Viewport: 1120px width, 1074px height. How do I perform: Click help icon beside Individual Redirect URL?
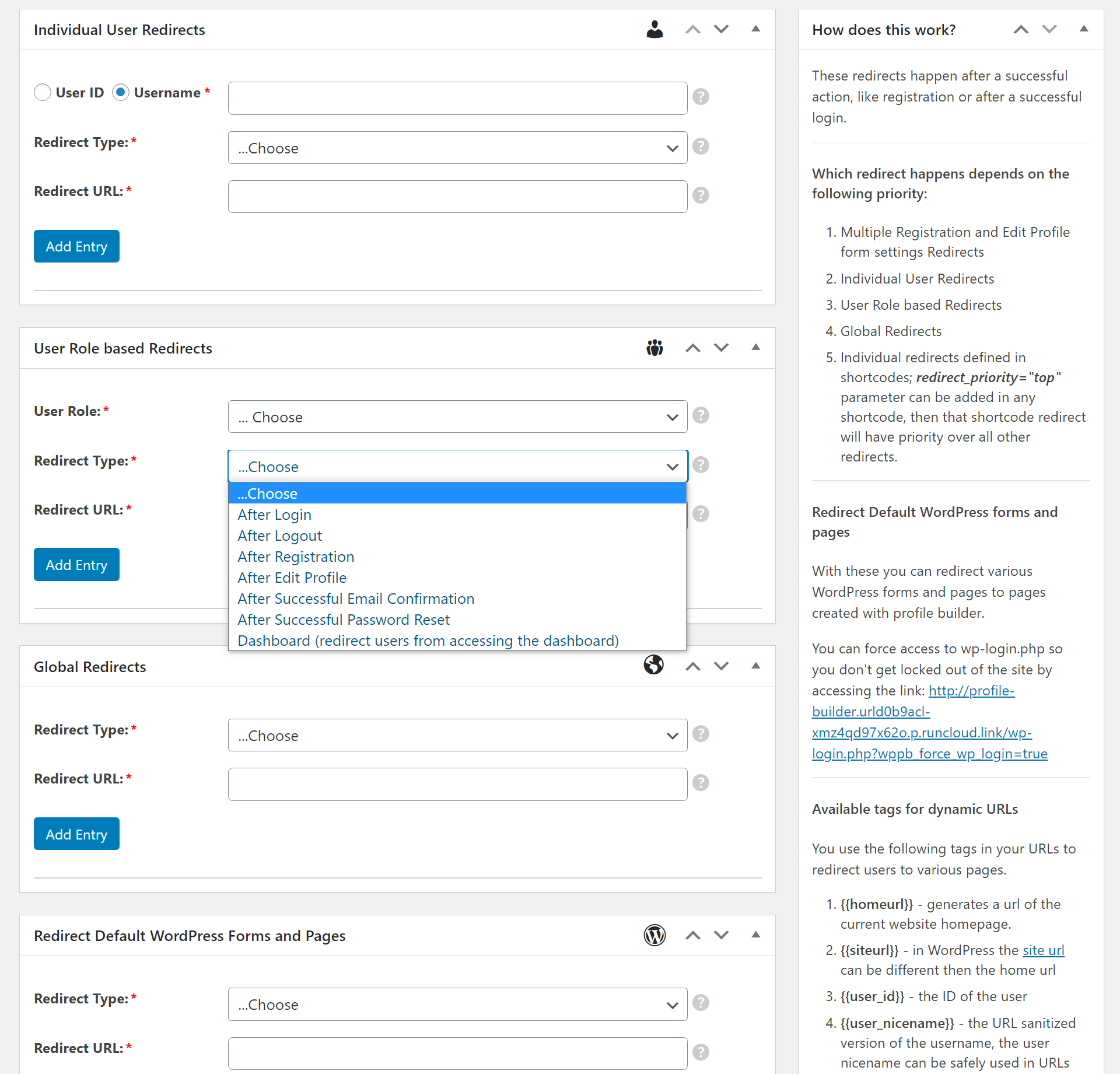[701, 195]
